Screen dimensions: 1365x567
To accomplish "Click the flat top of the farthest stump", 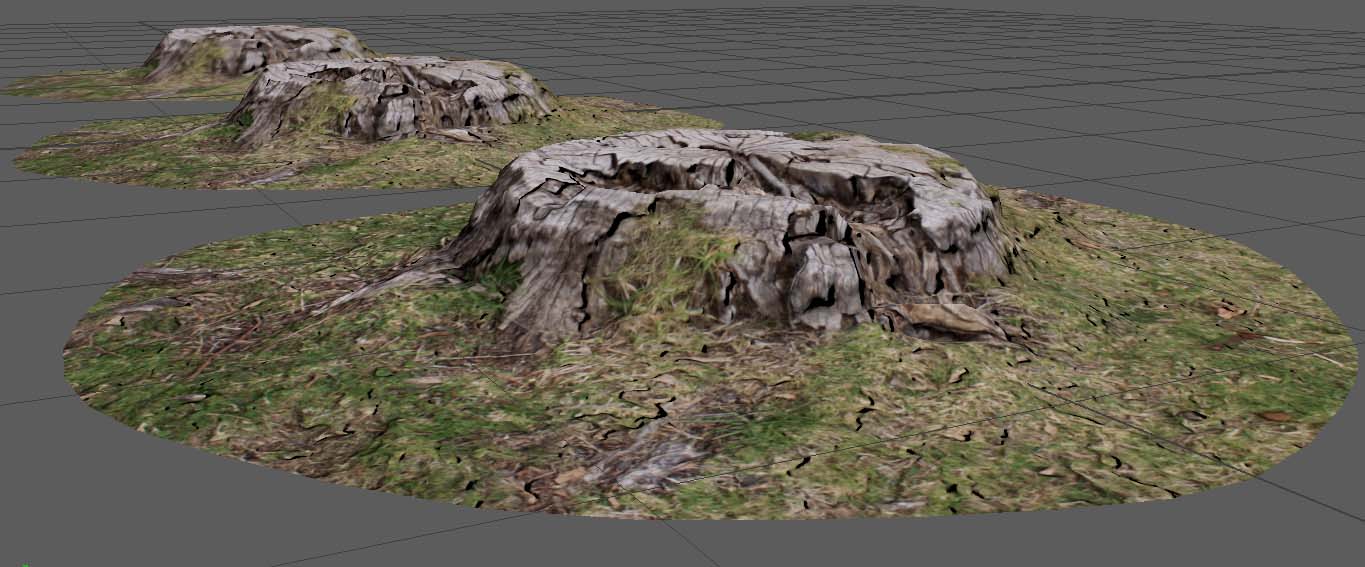I will click(250, 36).
